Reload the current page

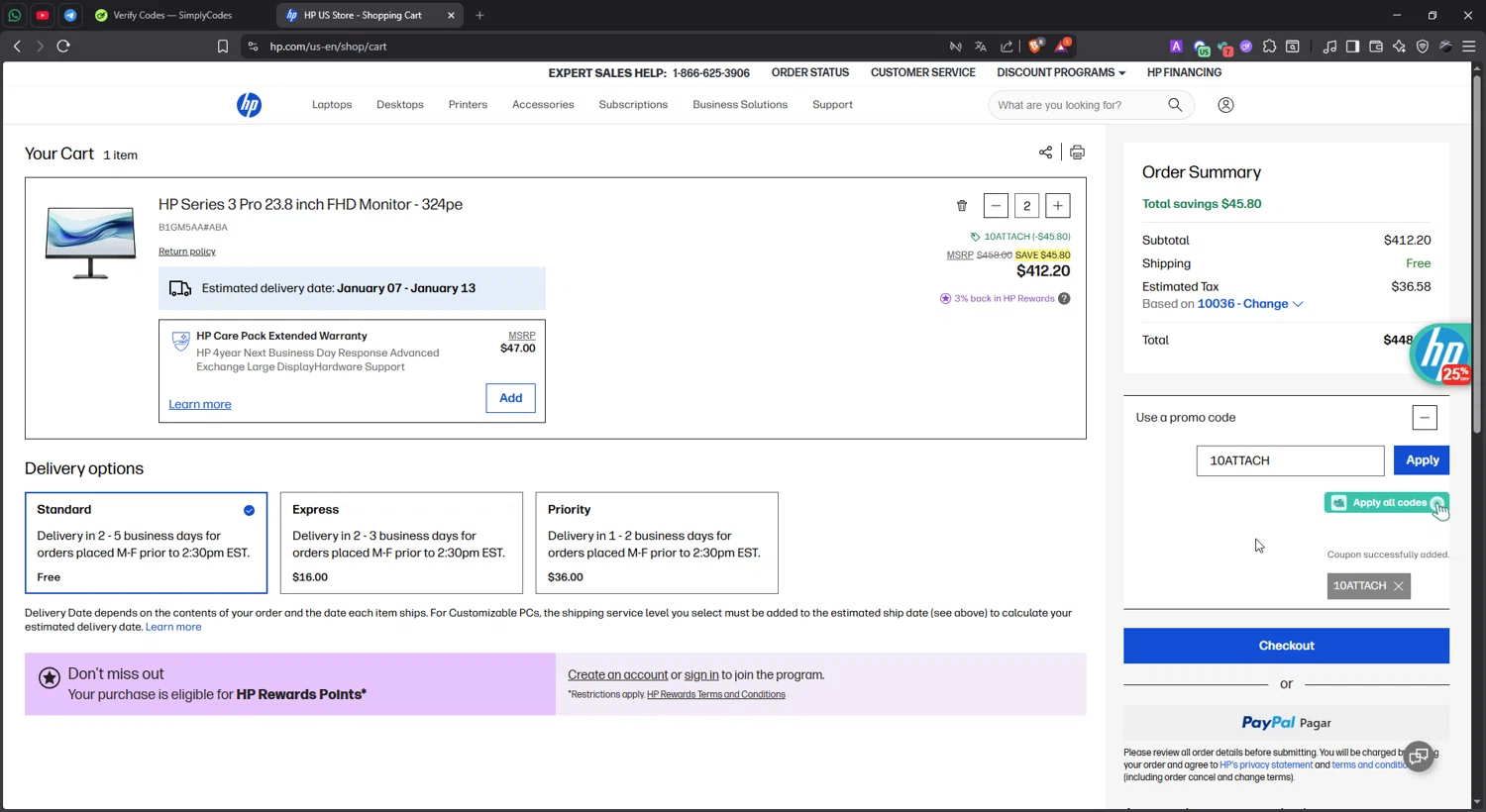[x=63, y=46]
